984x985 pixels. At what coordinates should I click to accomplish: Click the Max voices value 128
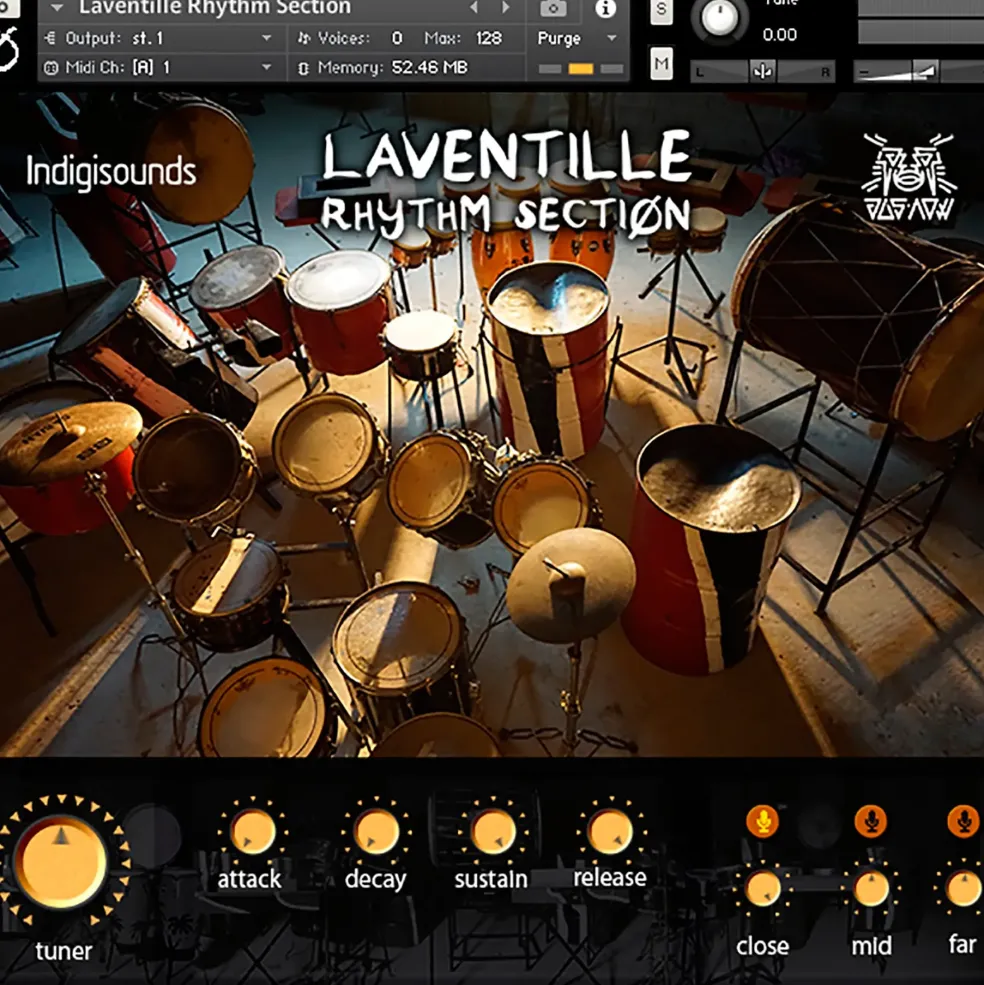[x=488, y=38]
